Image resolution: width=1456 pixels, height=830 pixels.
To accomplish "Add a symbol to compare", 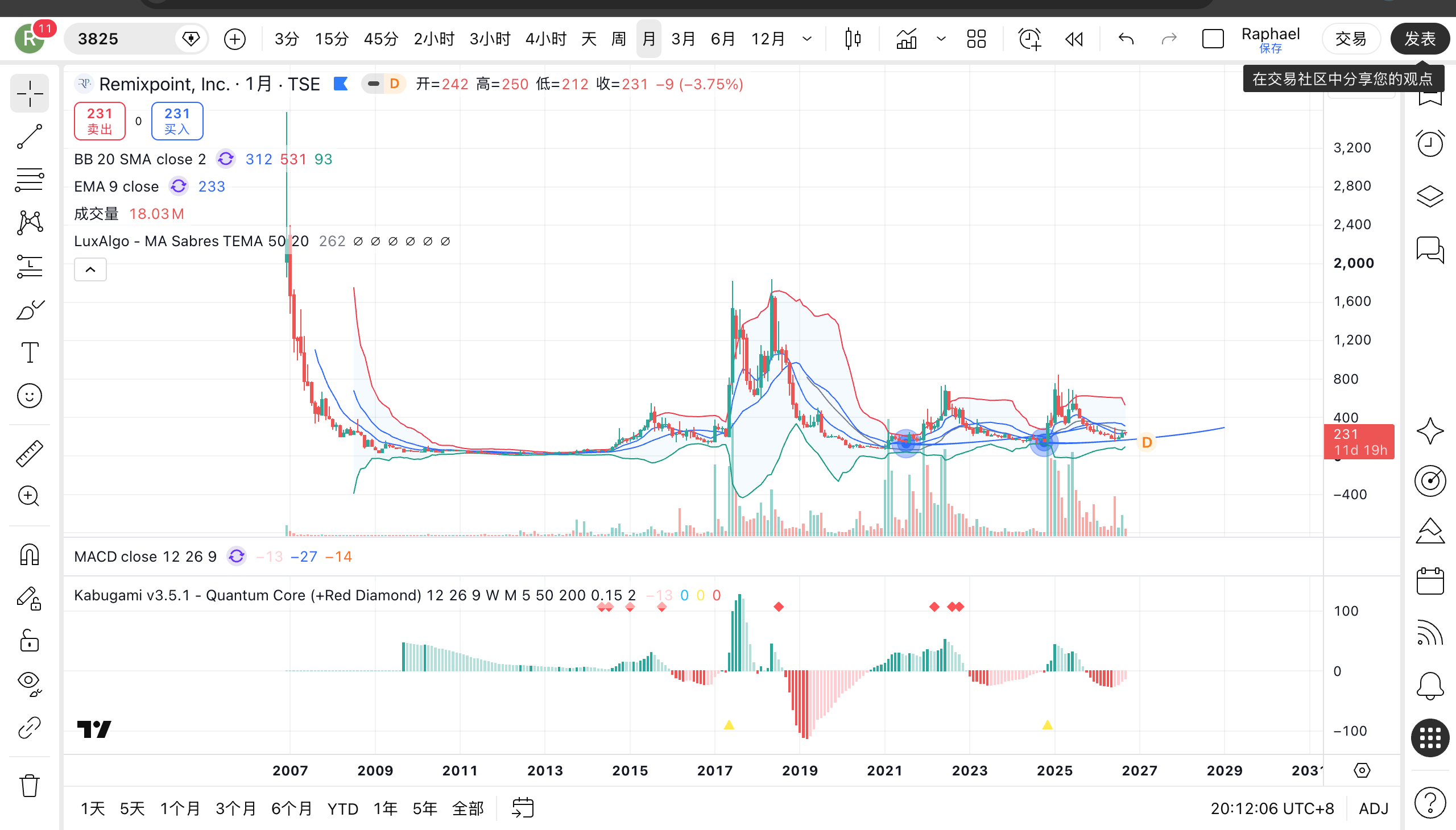I will click(235, 39).
